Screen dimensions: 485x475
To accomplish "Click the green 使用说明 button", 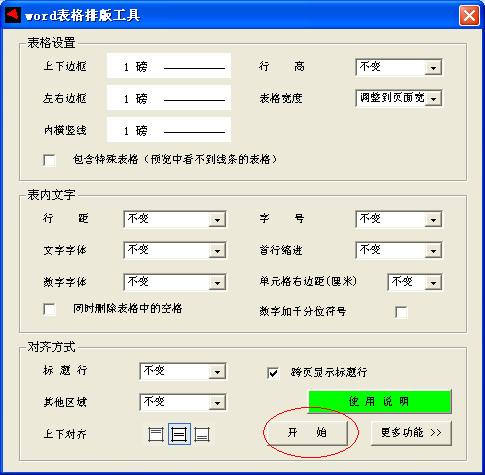I will (380, 401).
